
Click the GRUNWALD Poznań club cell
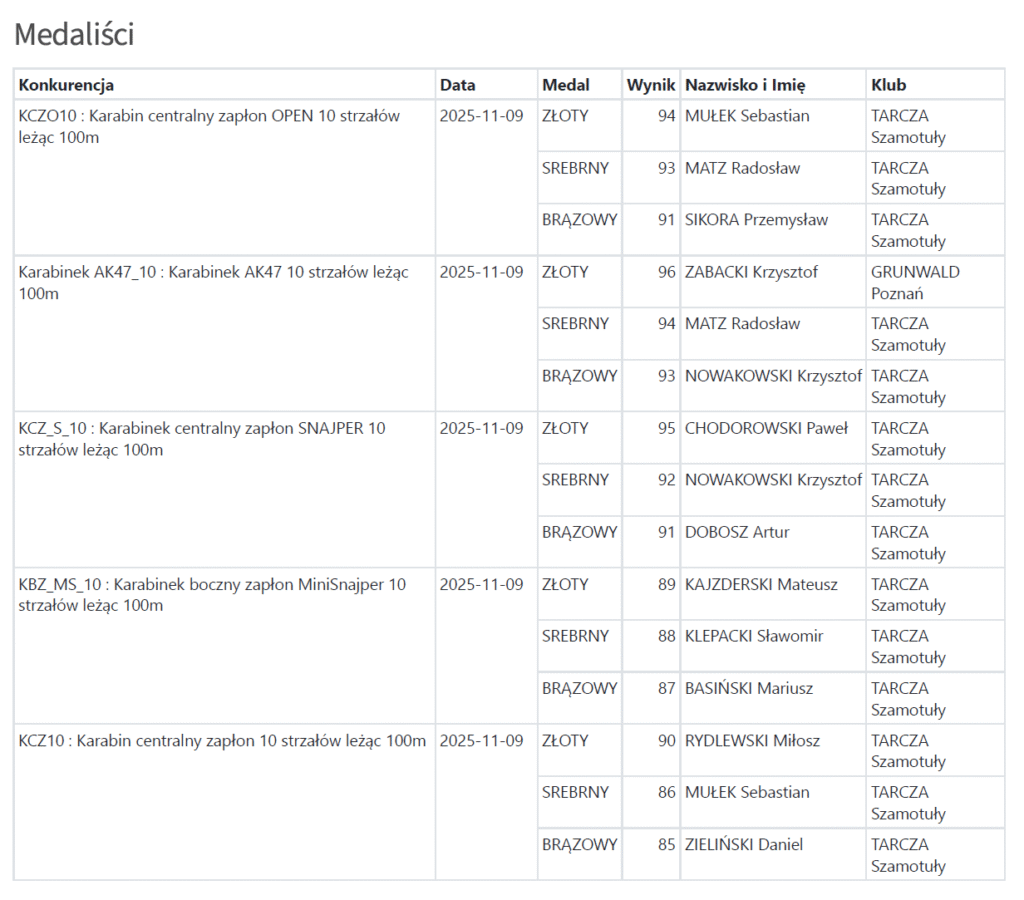tap(915, 283)
